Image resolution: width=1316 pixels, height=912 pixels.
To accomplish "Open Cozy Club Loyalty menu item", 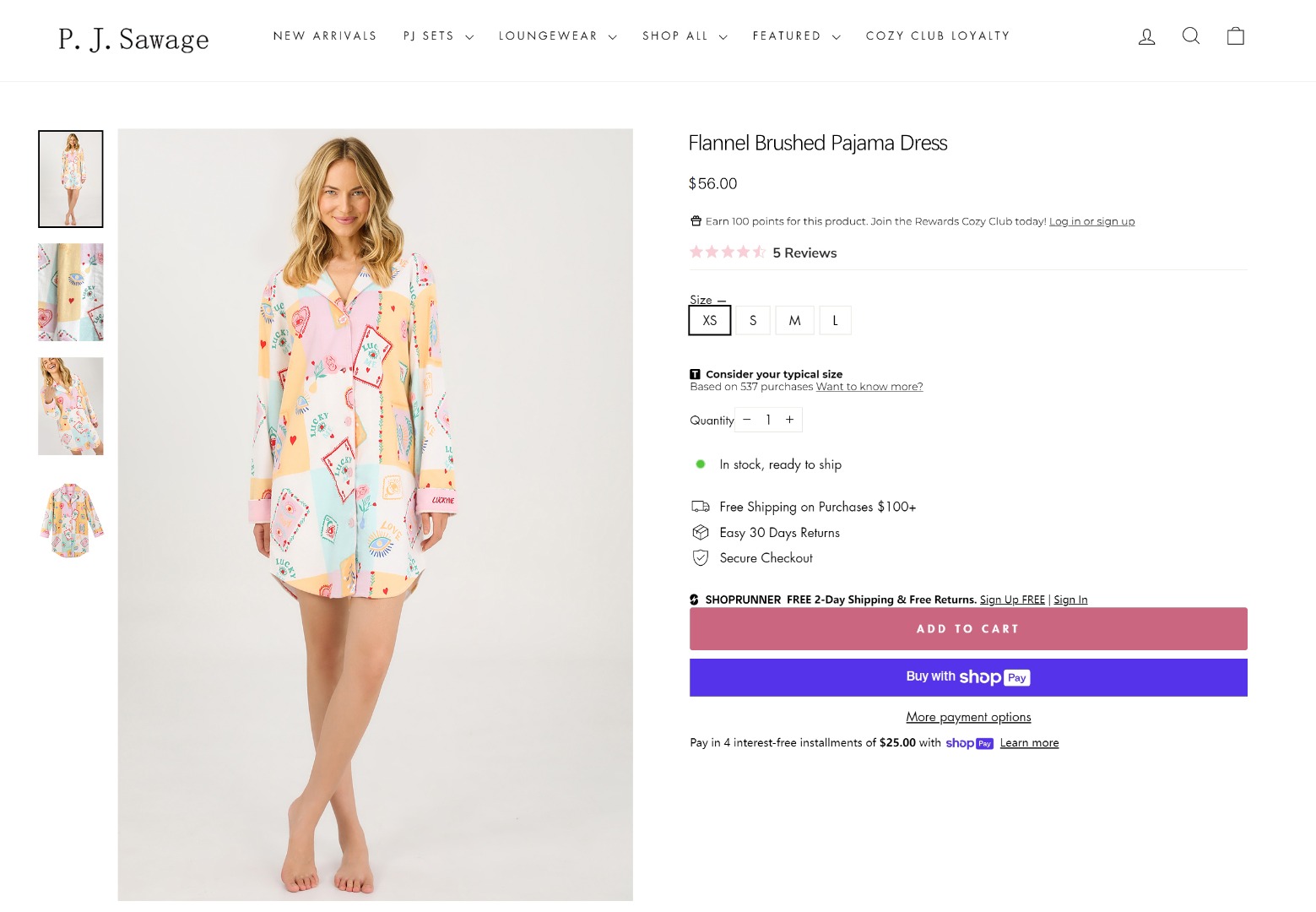I will 938,36.
